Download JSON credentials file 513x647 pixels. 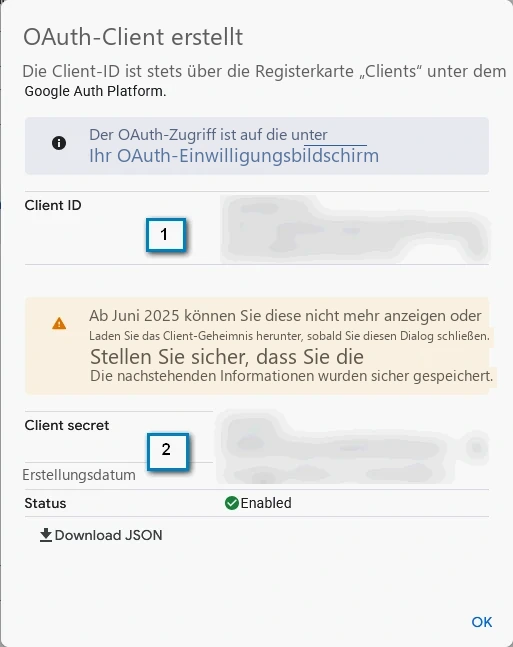pos(101,535)
